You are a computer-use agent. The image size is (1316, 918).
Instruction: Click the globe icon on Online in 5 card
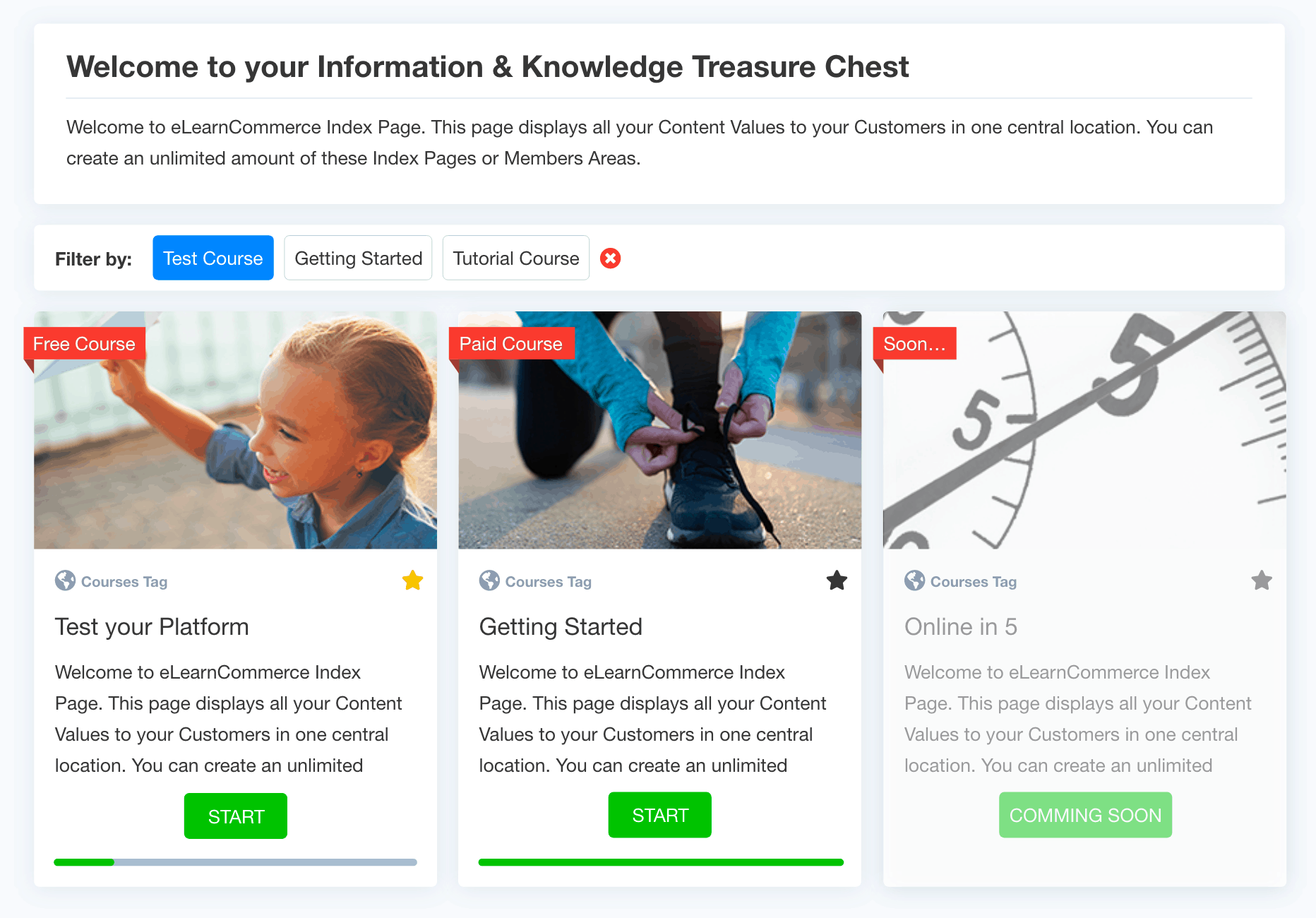(x=914, y=580)
